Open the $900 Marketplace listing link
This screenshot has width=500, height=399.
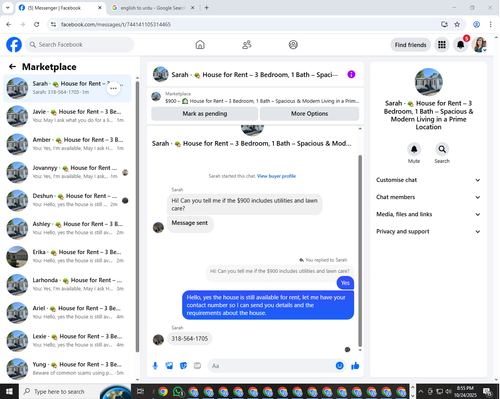[x=255, y=98]
